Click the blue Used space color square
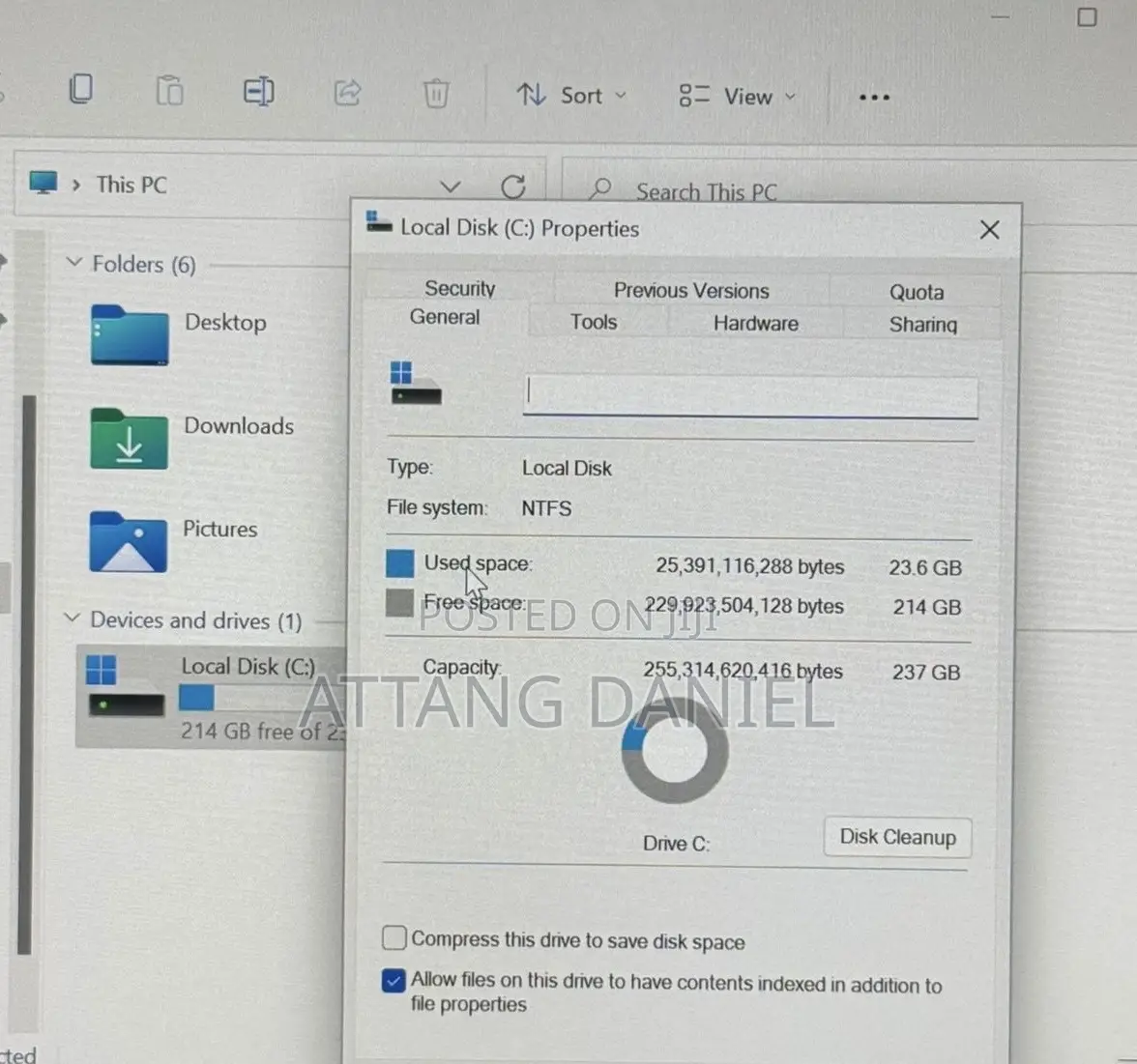The width and height of the screenshot is (1137, 1064). (399, 563)
